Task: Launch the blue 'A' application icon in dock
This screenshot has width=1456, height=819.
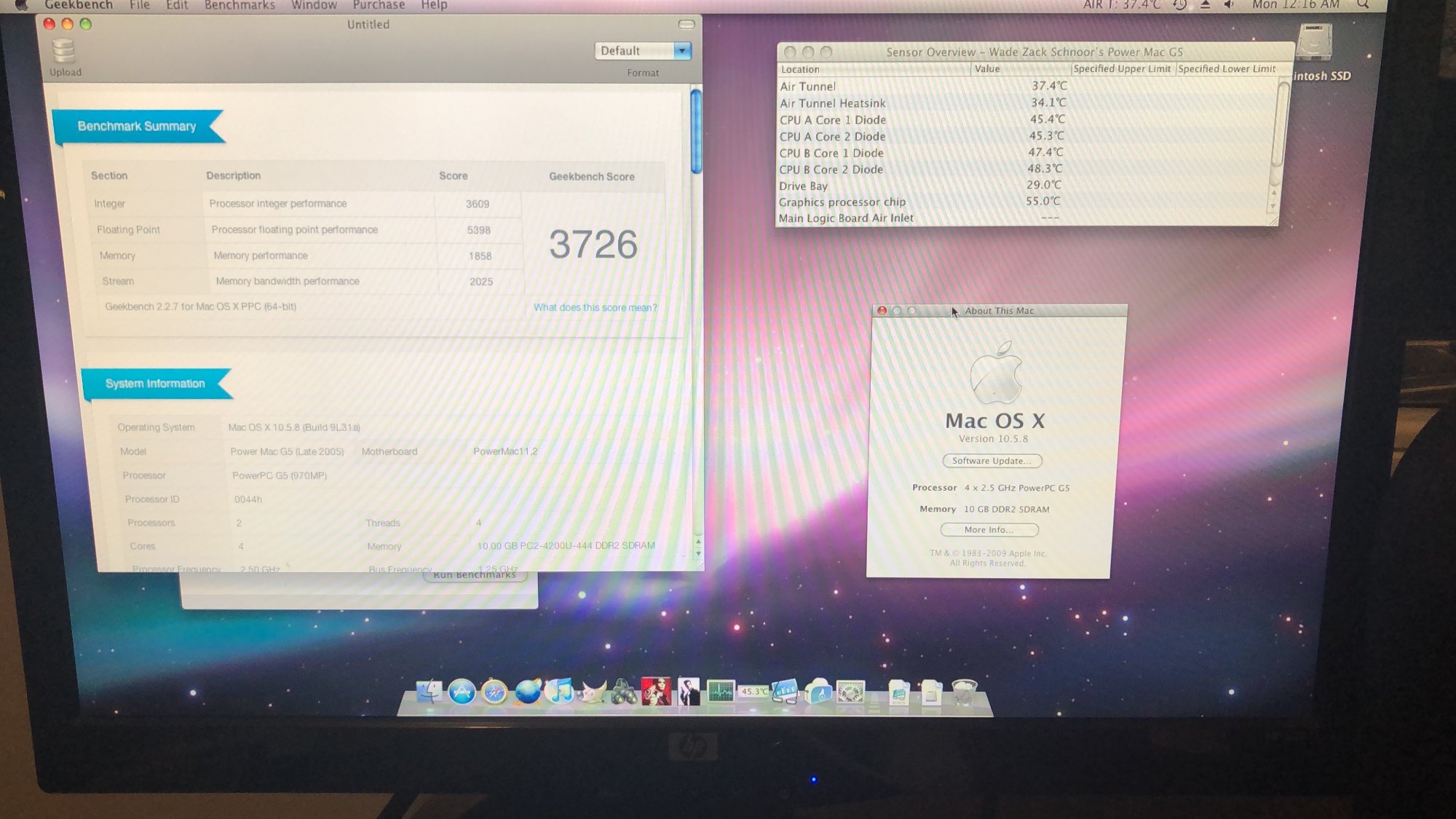Action: click(x=462, y=692)
